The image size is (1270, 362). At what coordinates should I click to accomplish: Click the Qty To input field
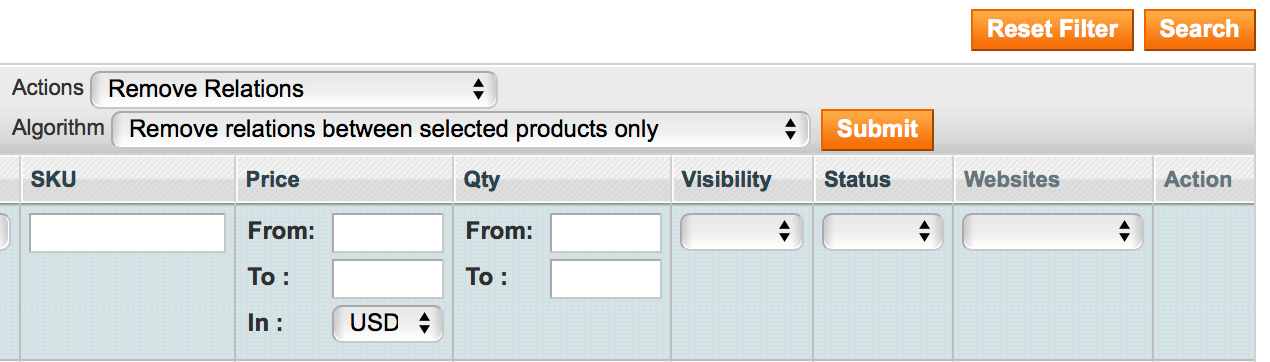(606, 279)
